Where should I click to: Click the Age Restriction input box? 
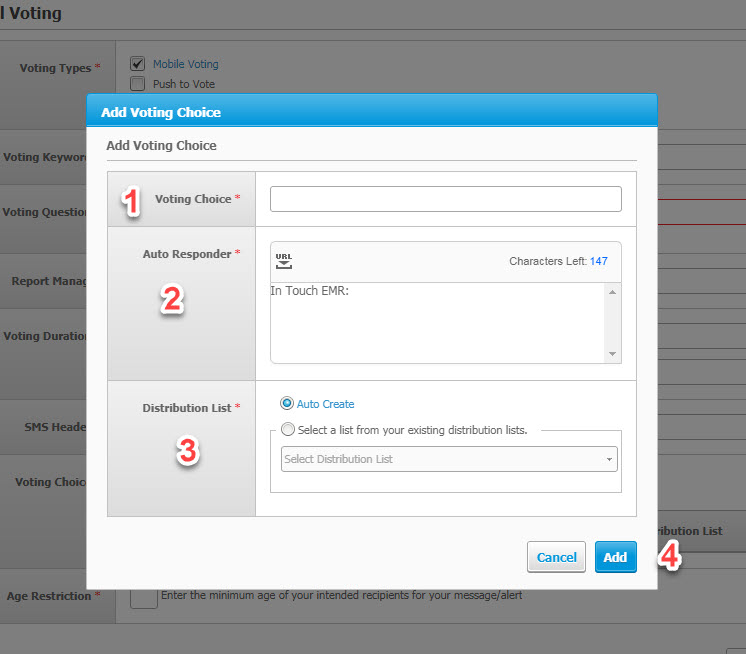[x=144, y=597]
